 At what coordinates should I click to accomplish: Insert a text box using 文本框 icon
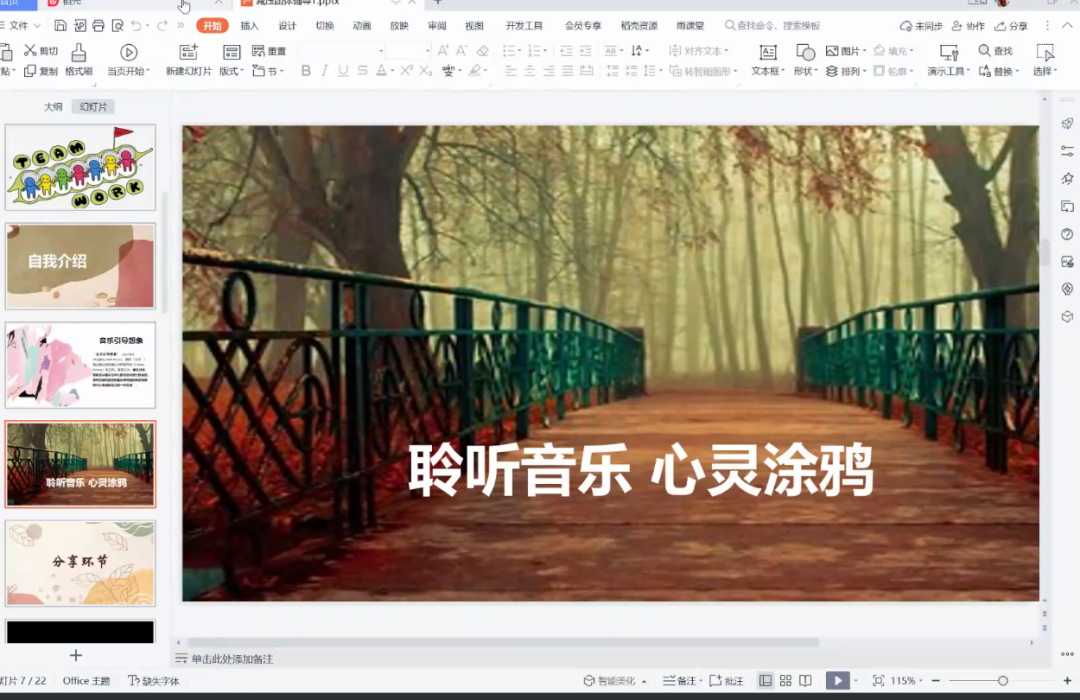pyautogui.click(x=768, y=52)
